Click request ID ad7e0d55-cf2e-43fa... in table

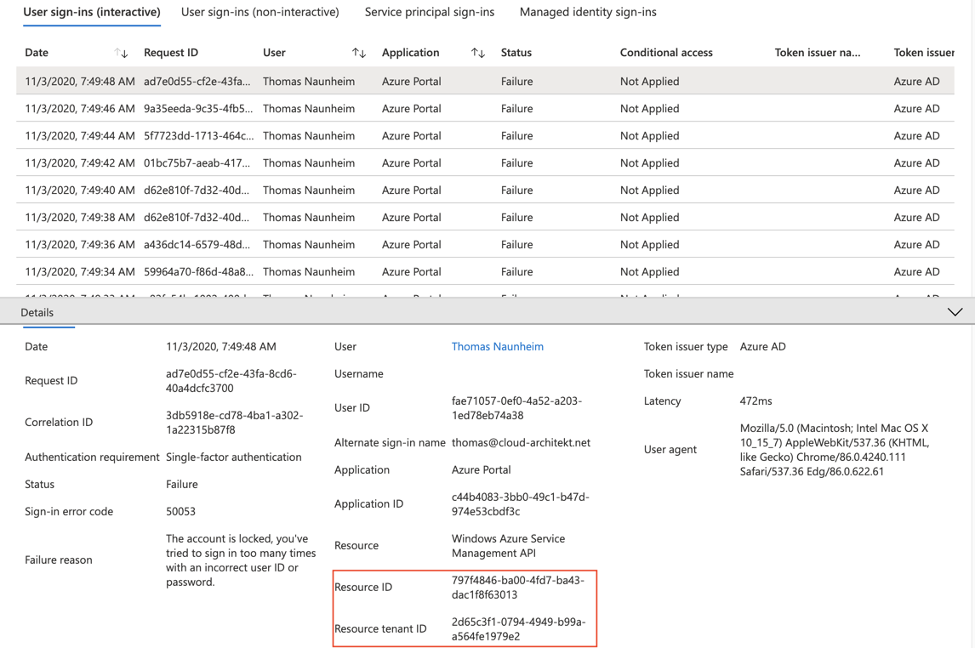(x=197, y=82)
